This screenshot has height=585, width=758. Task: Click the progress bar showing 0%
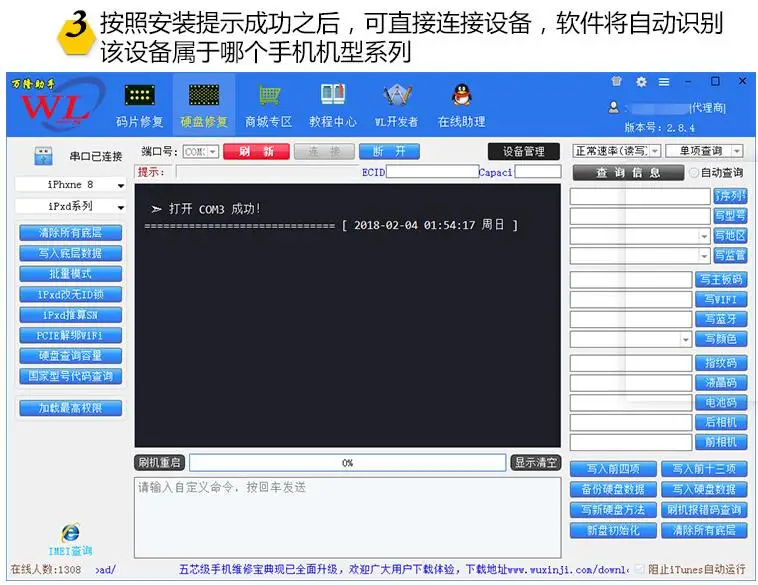tap(347, 463)
